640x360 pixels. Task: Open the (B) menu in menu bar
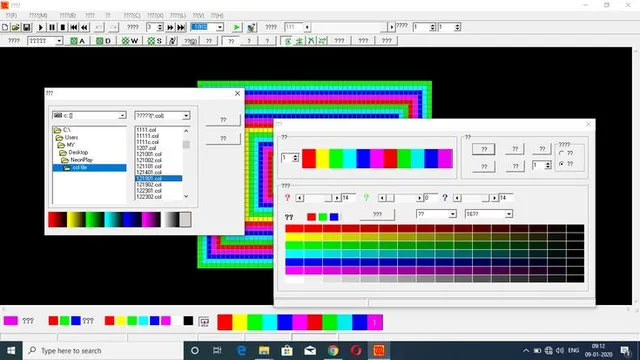pos(68,16)
